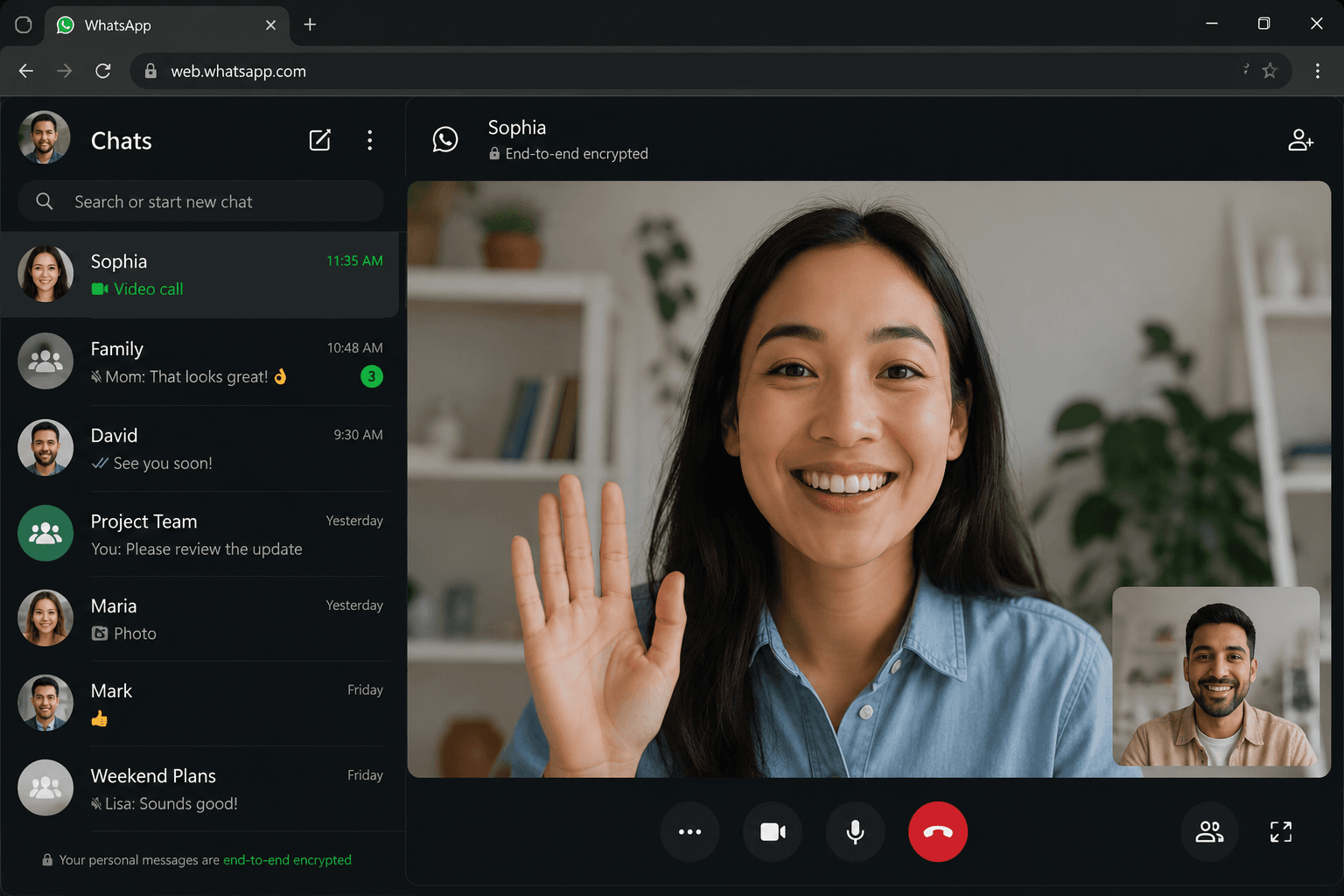Screen dimensions: 1344x896
Task: Open a new browser tab
Action: pyautogui.click(x=310, y=24)
